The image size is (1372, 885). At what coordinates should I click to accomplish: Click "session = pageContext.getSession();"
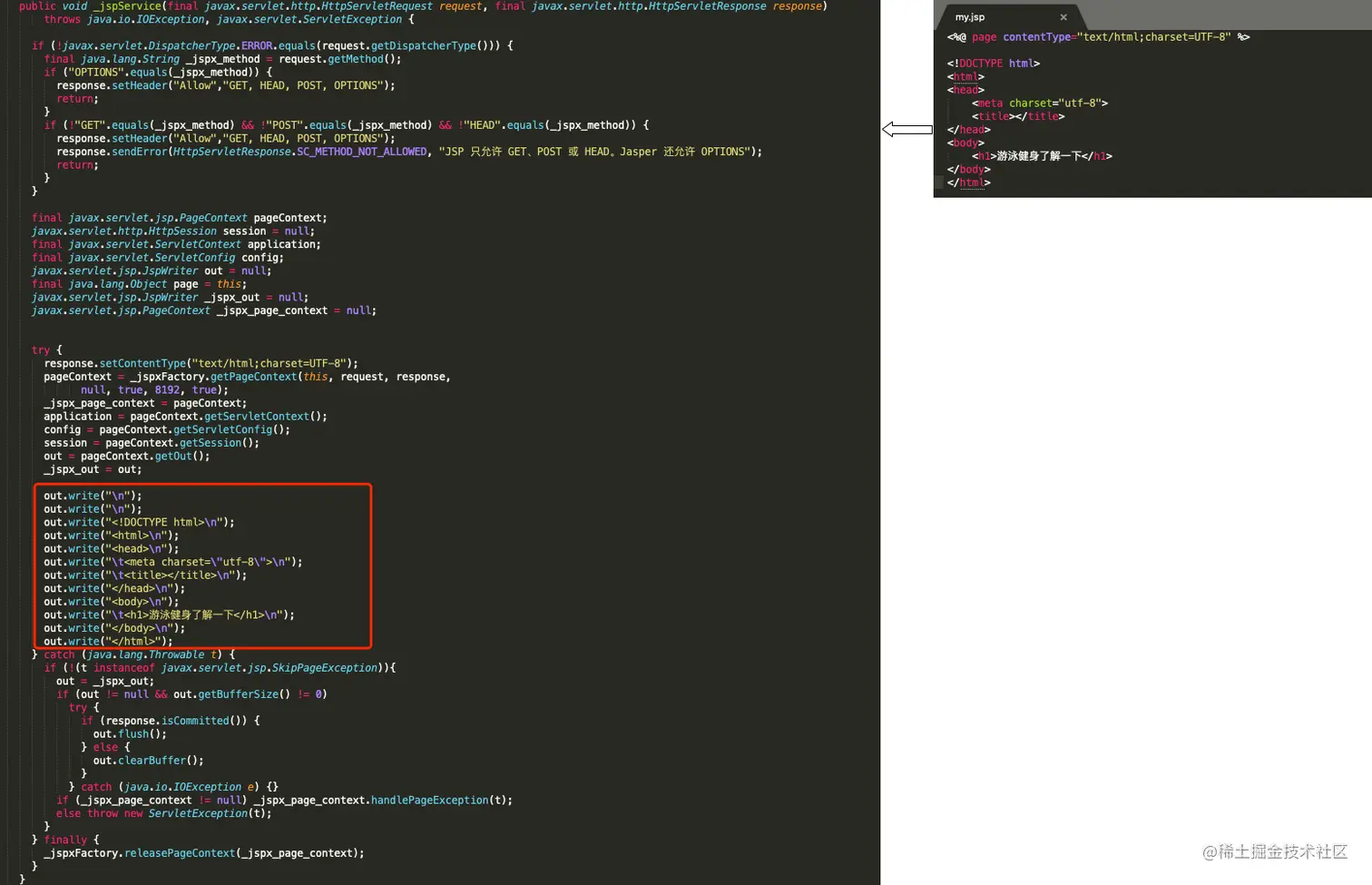[152, 443]
